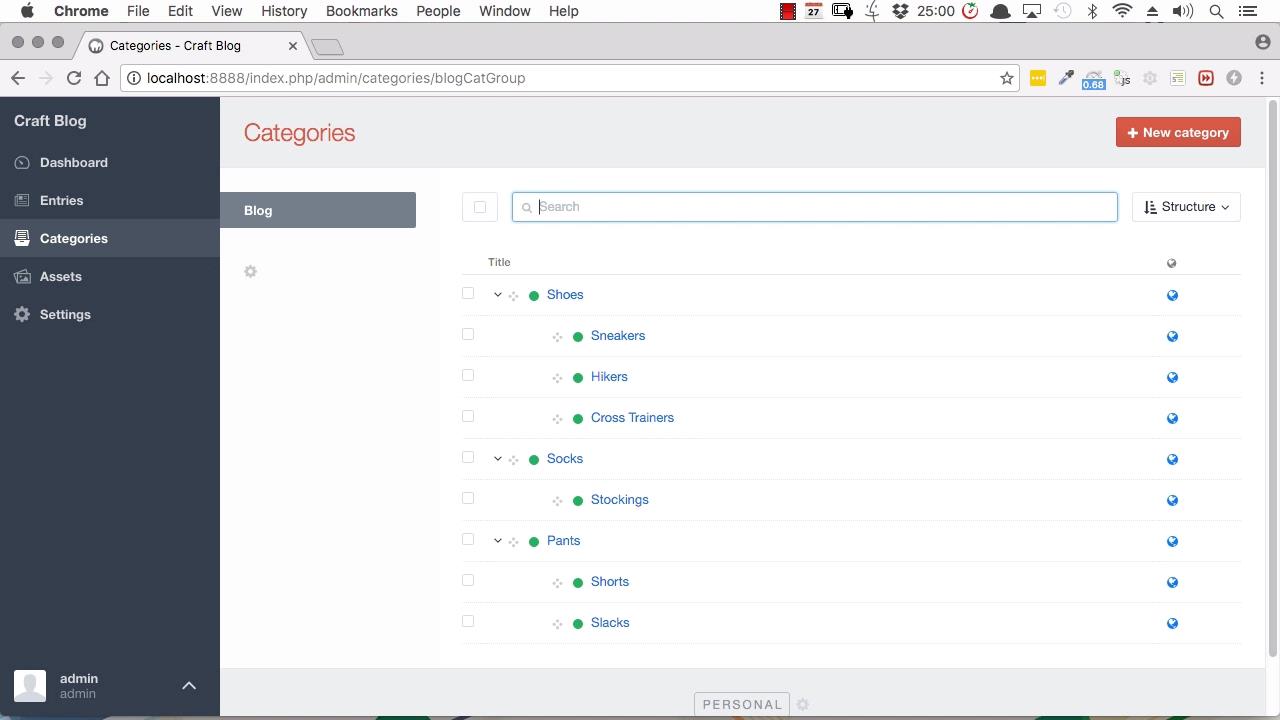Select the Shoes row checkbox

(468, 293)
